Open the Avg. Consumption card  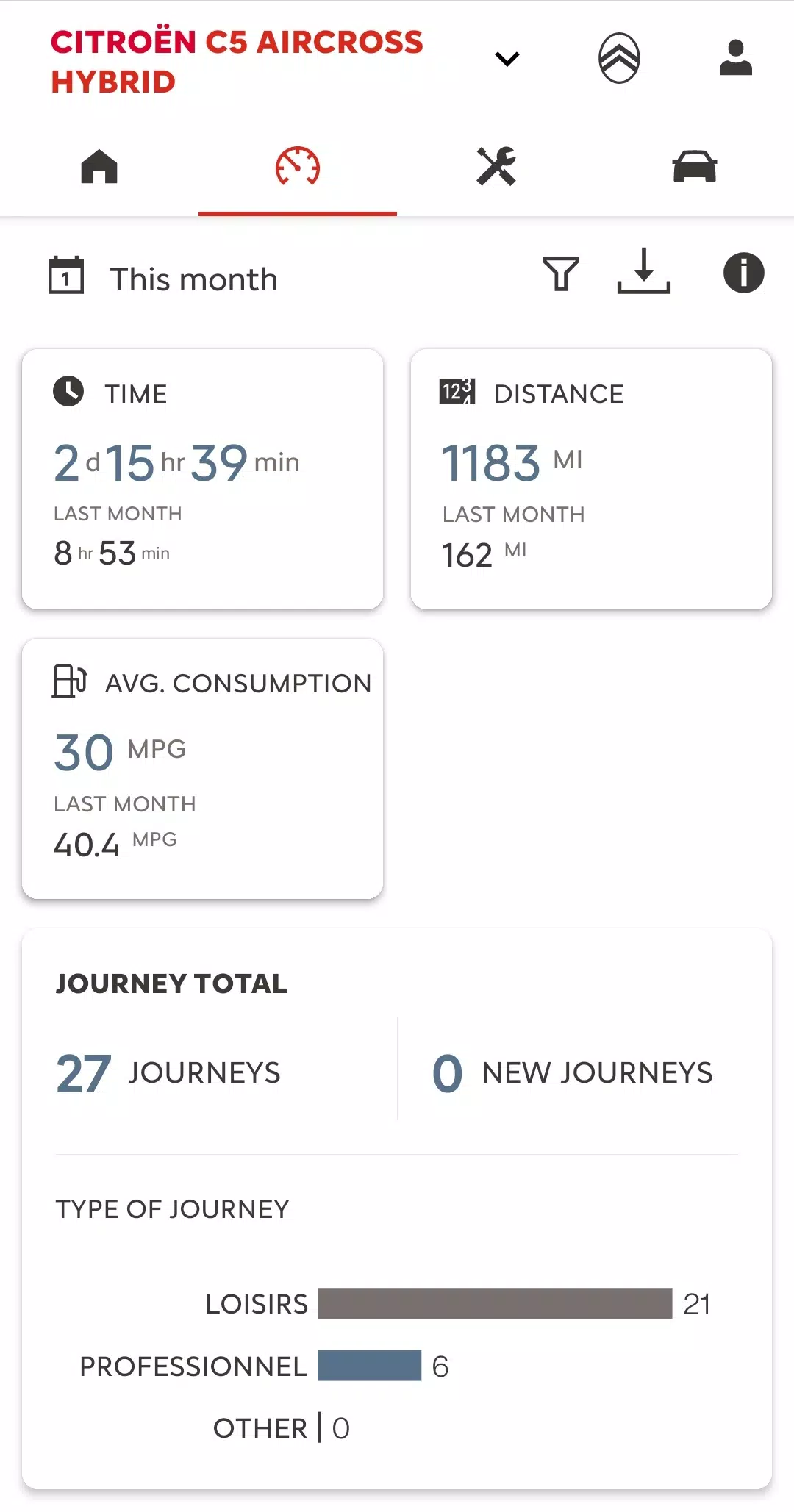(202, 769)
